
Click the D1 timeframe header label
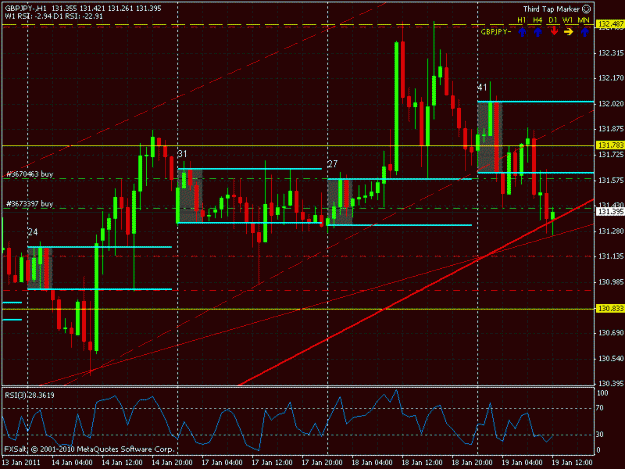point(553,20)
